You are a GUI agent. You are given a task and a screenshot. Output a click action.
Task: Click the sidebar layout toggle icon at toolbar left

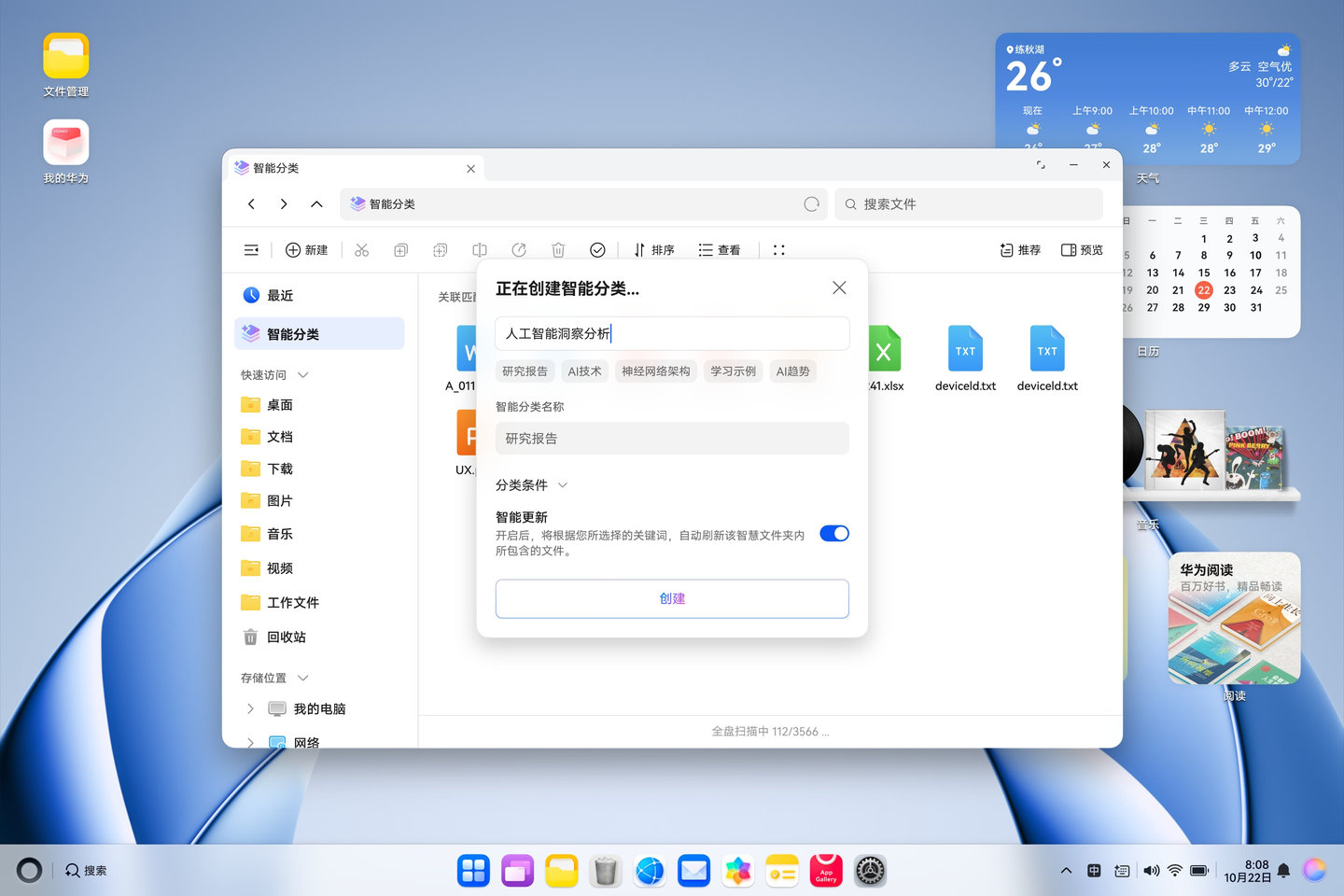pyautogui.click(x=250, y=249)
